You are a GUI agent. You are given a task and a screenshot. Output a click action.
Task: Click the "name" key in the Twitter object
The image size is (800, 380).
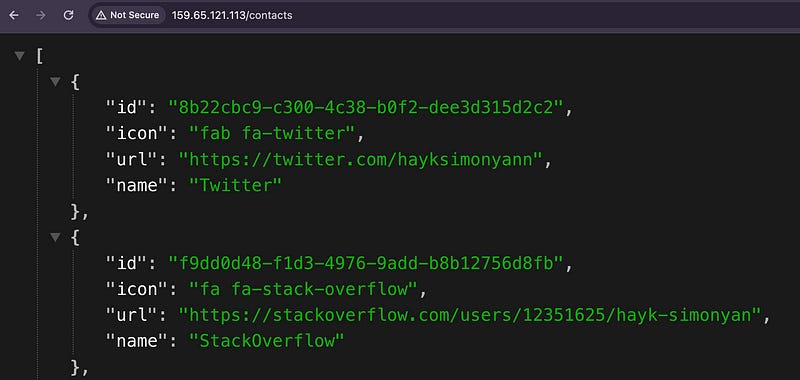pyautogui.click(x=137, y=186)
